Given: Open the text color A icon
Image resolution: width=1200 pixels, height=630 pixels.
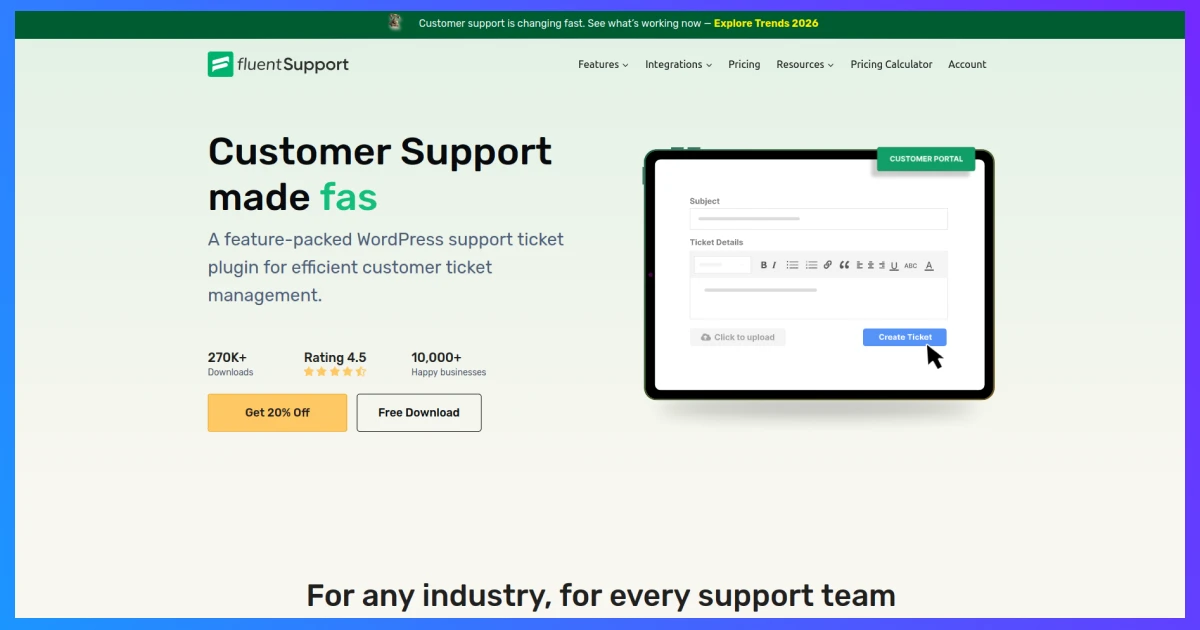Looking at the screenshot, I should (x=929, y=265).
